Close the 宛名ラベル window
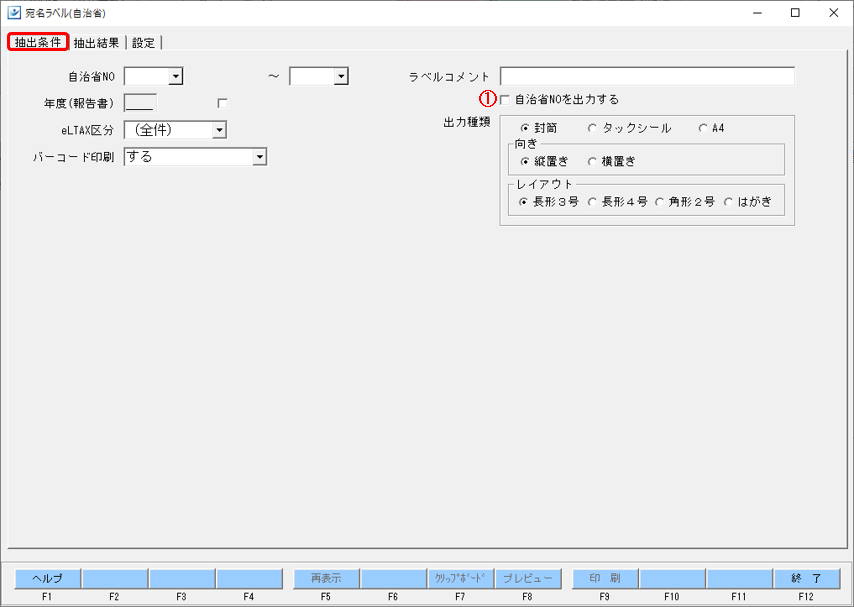This screenshot has width=854, height=607. pyautogui.click(x=833, y=13)
